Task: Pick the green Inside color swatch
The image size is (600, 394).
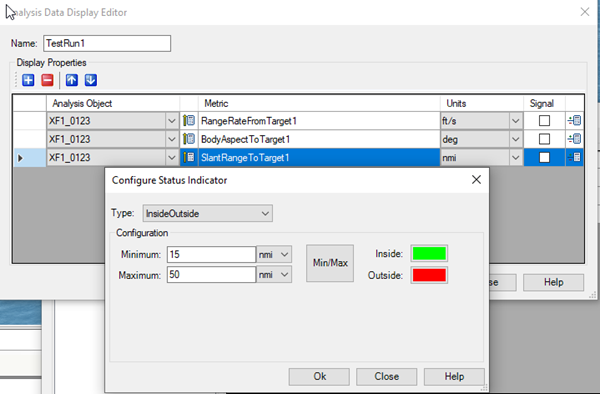Action: tap(429, 253)
